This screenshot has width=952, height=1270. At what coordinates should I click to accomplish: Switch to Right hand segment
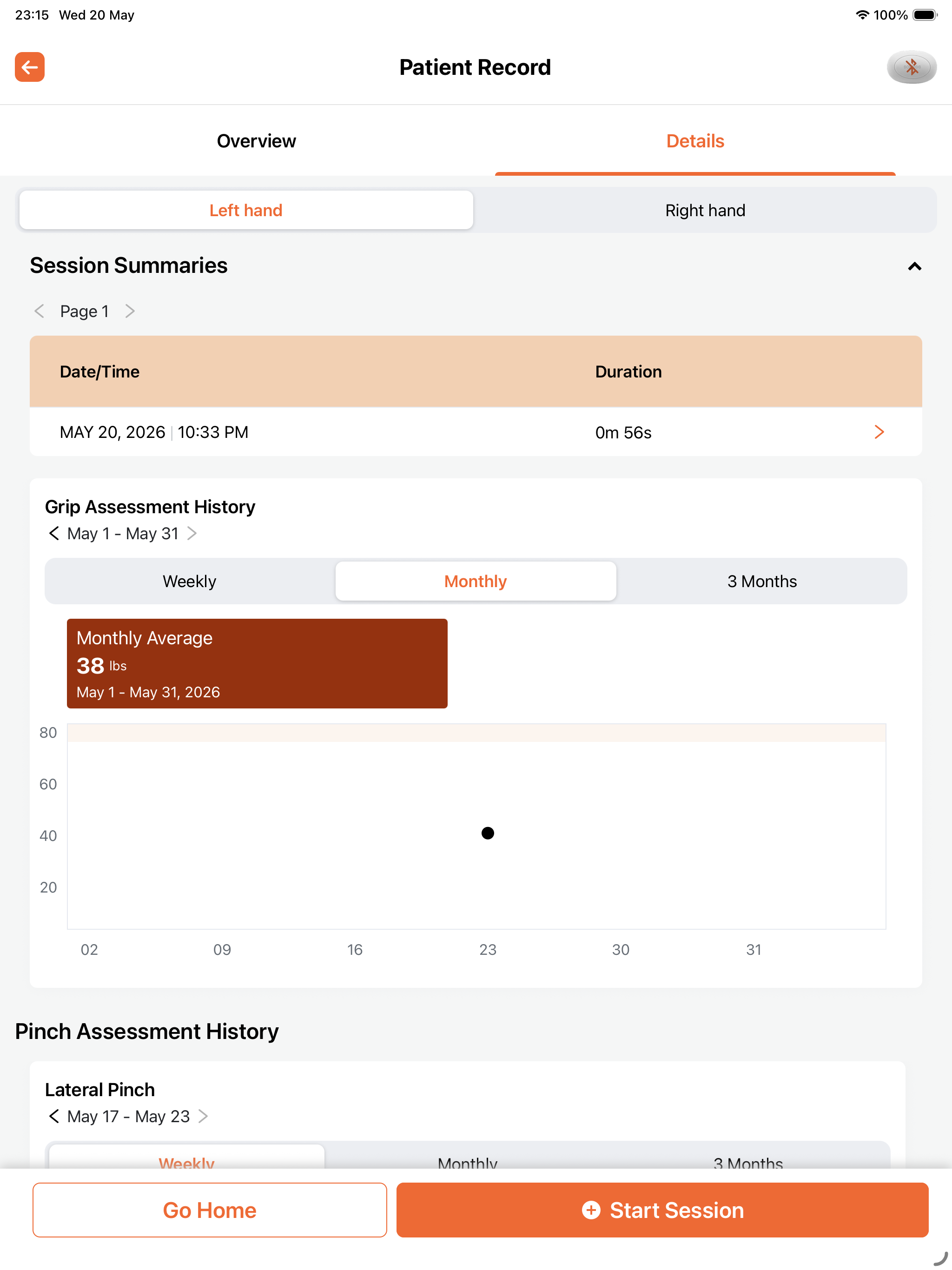(705, 210)
